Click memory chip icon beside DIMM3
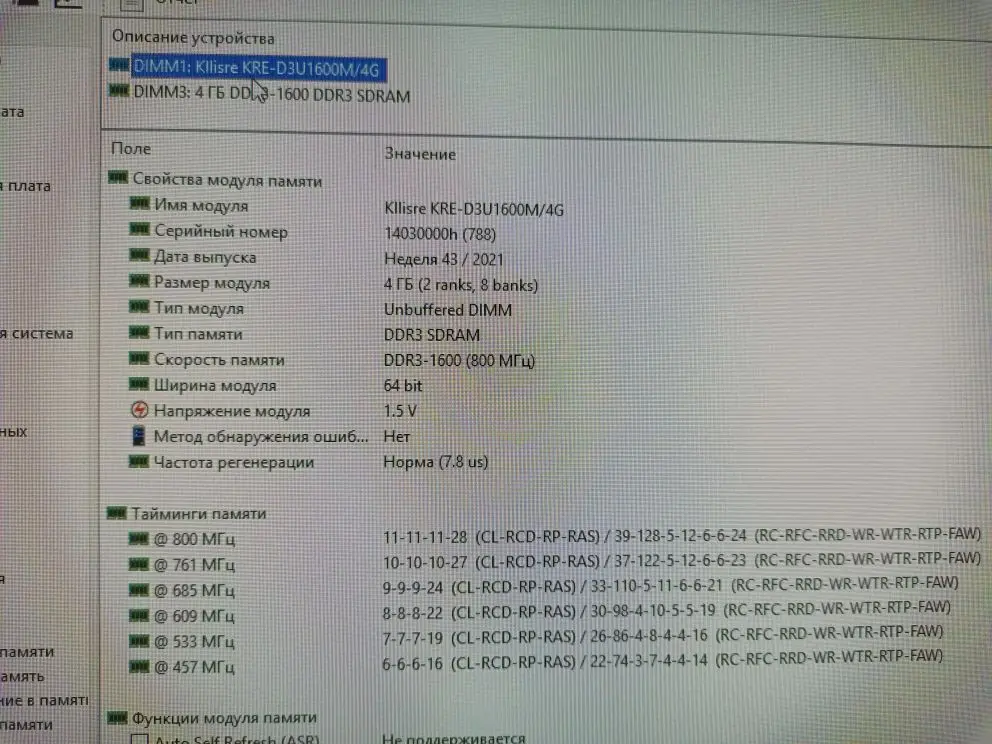 point(119,91)
